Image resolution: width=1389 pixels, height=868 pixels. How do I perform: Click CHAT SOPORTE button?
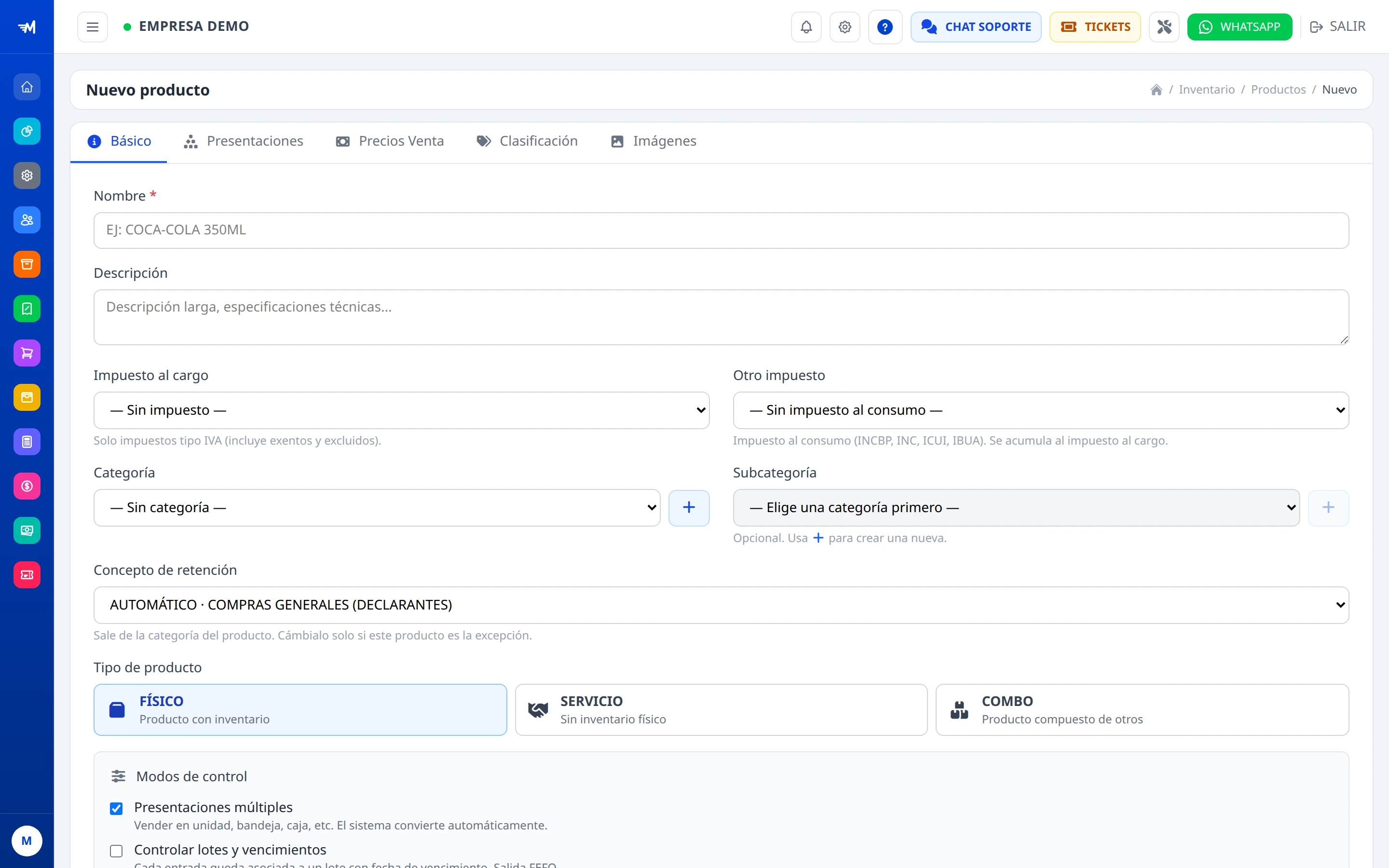[976, 27]
